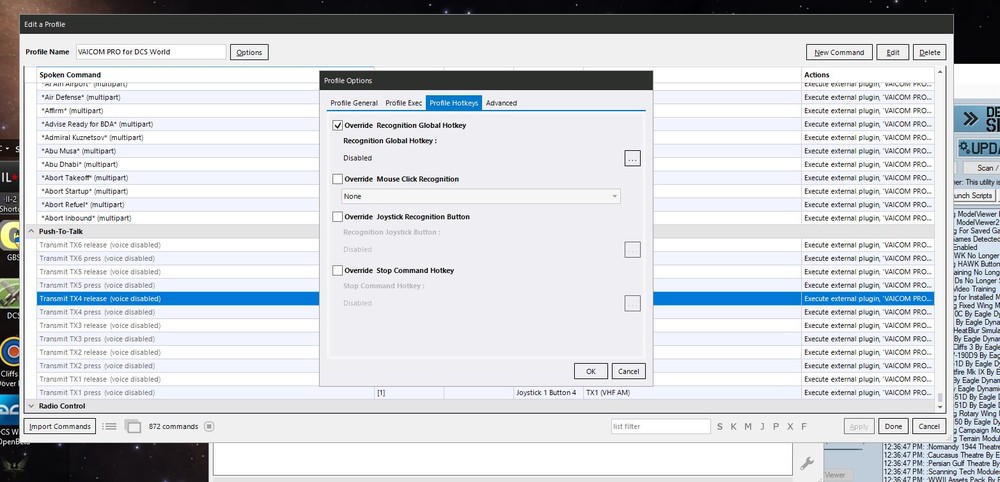The height and width of the screenshot is (482, 1000).
Task: Toggle the X list filter letter
Action: (x=790, y=427)
